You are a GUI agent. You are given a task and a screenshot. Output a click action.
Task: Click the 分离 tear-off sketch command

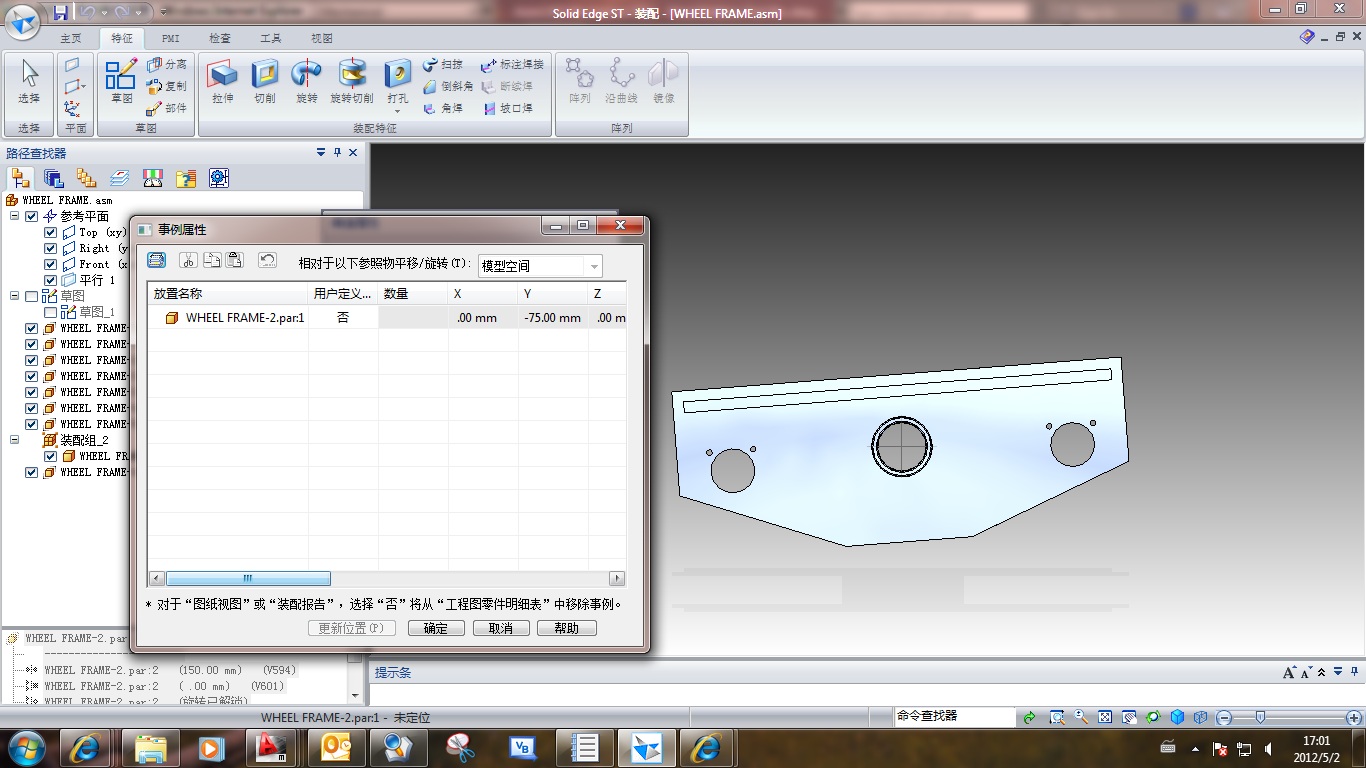tap(167, 64)
